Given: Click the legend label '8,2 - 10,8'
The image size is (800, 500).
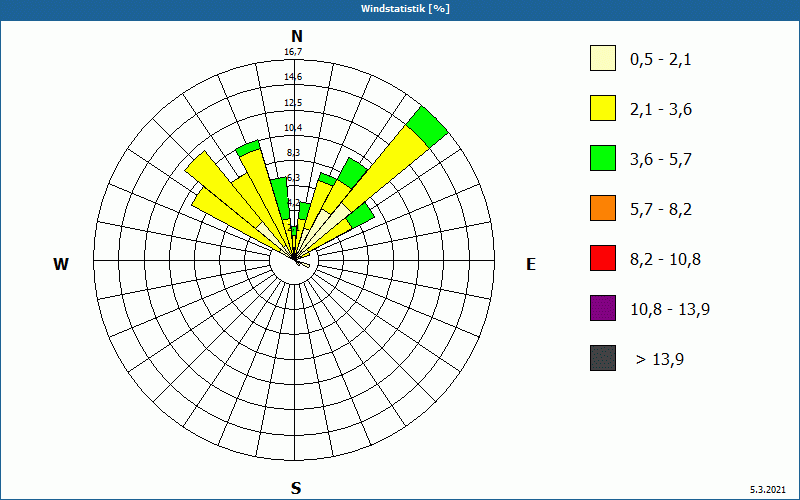Looking at the screenshot, I should click(665, 260).
